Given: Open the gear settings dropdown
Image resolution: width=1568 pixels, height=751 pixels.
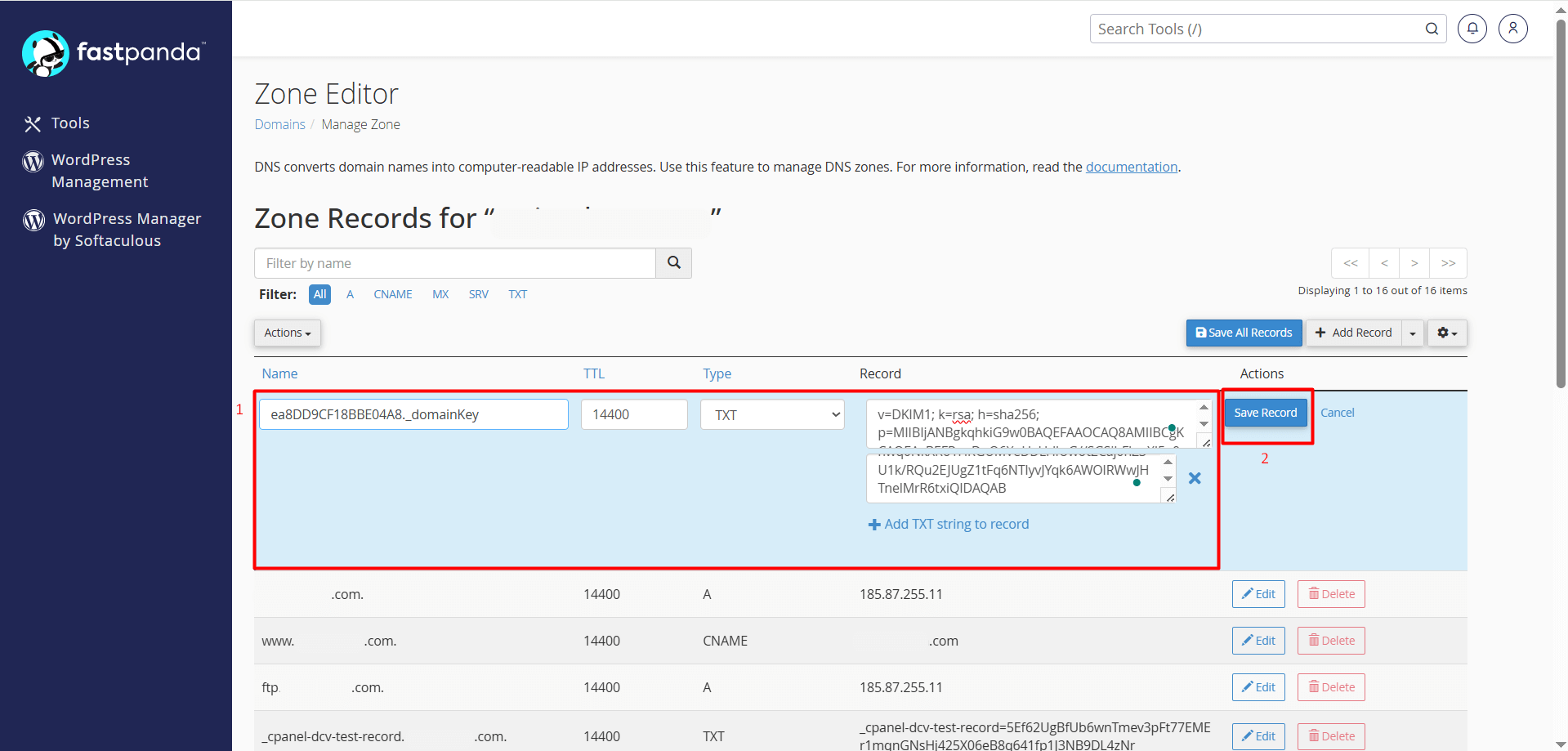Looking at the screenshot, I should [x=1447, y=333].
